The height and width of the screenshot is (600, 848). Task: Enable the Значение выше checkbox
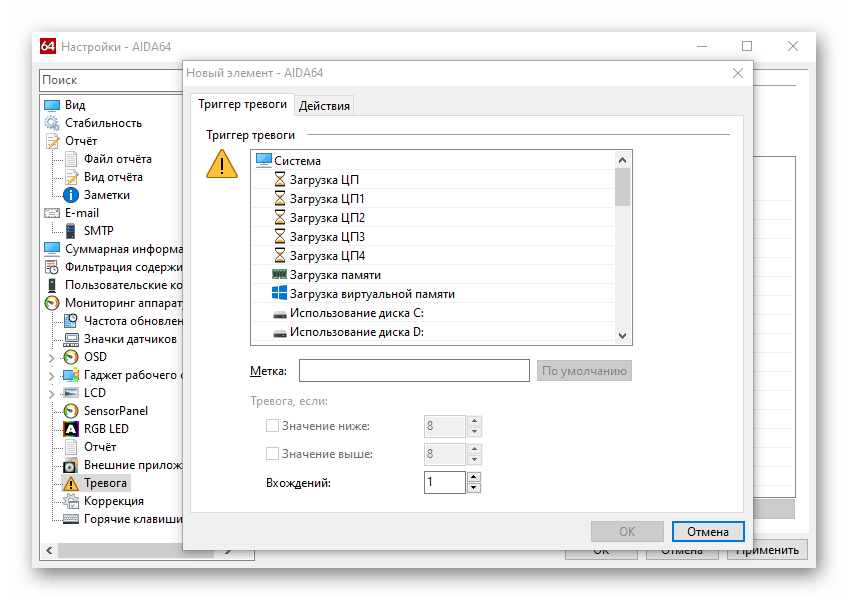pos(272,453)
